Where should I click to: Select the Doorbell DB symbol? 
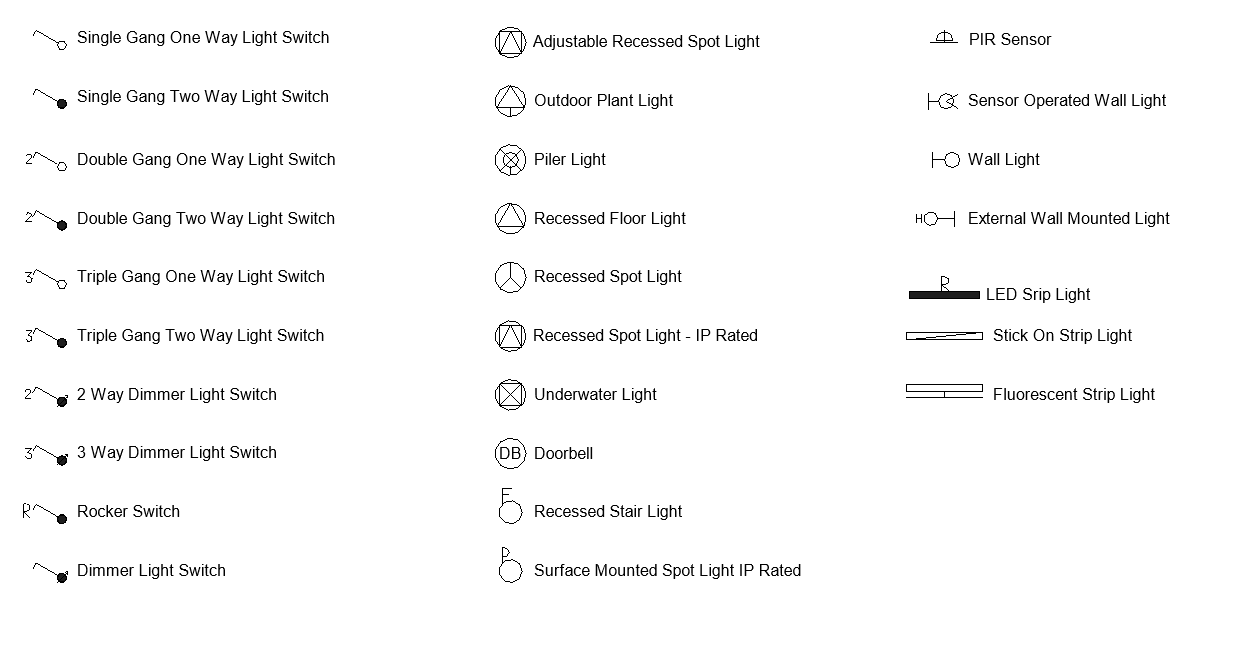coord(510,454)
